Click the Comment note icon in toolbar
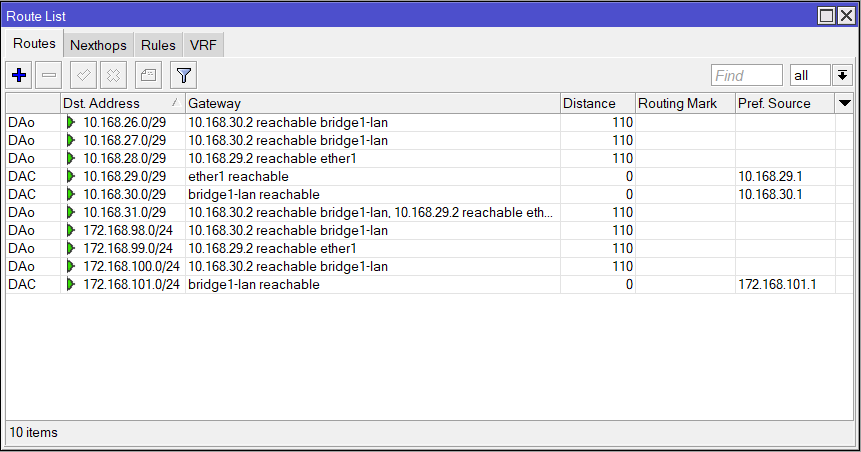The height and width of the screenshot is (452, 861). point(148,75)
